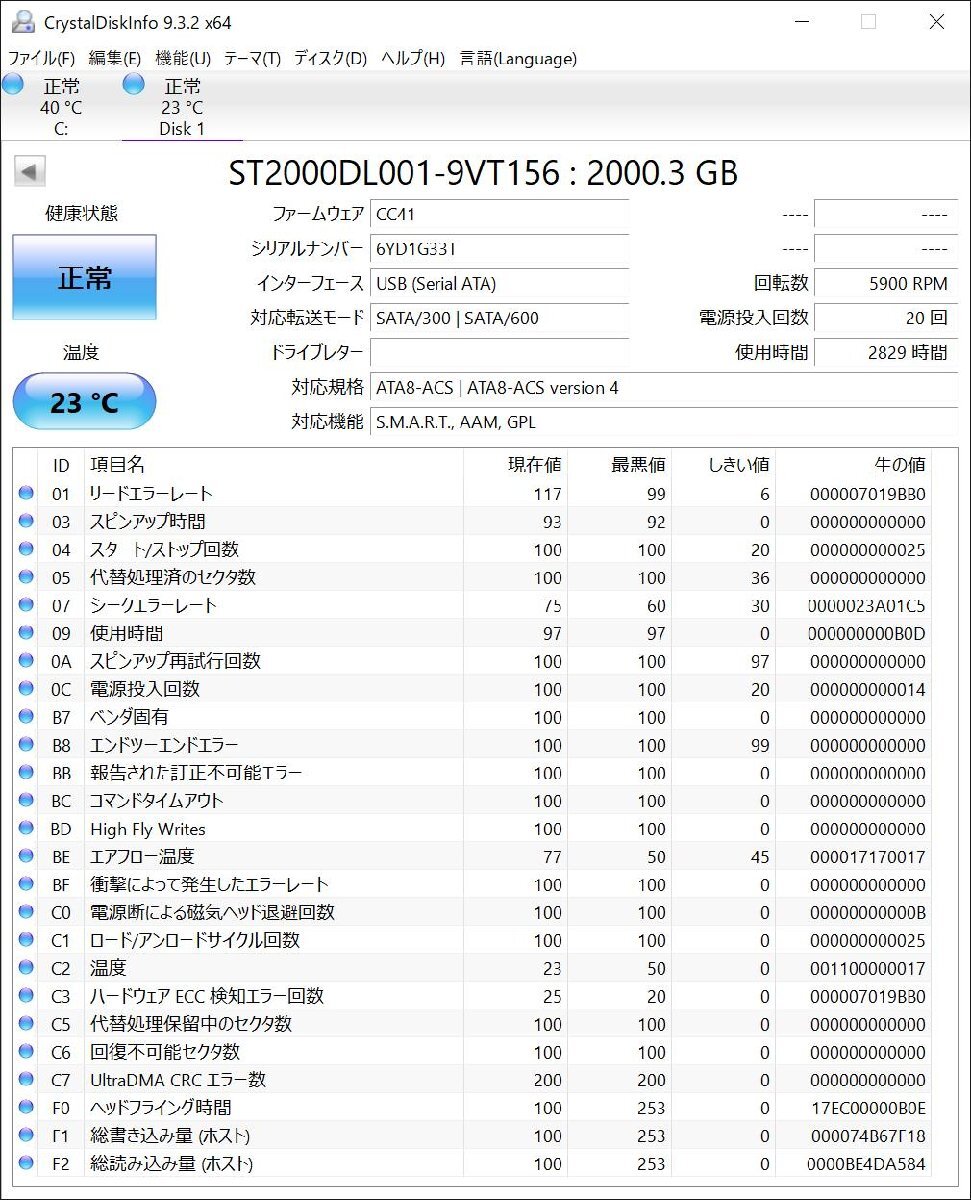Click the 項目名 column header
971x1200 pixels.
pos(274,465)
